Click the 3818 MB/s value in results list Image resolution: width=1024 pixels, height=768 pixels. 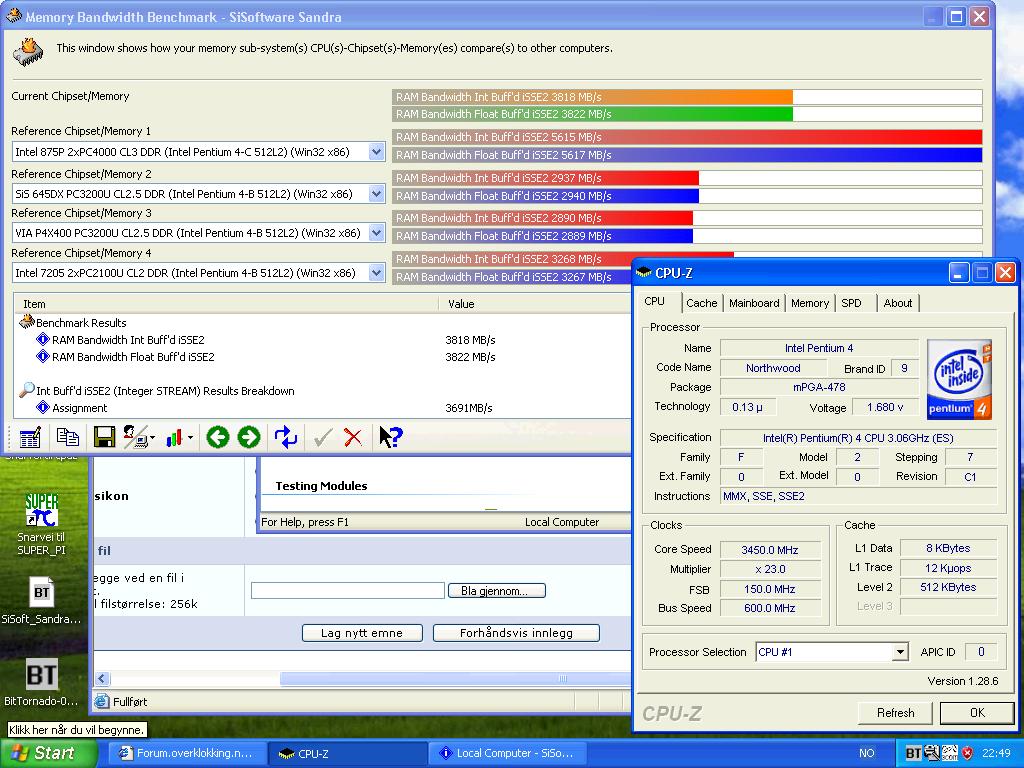(470, 340)
